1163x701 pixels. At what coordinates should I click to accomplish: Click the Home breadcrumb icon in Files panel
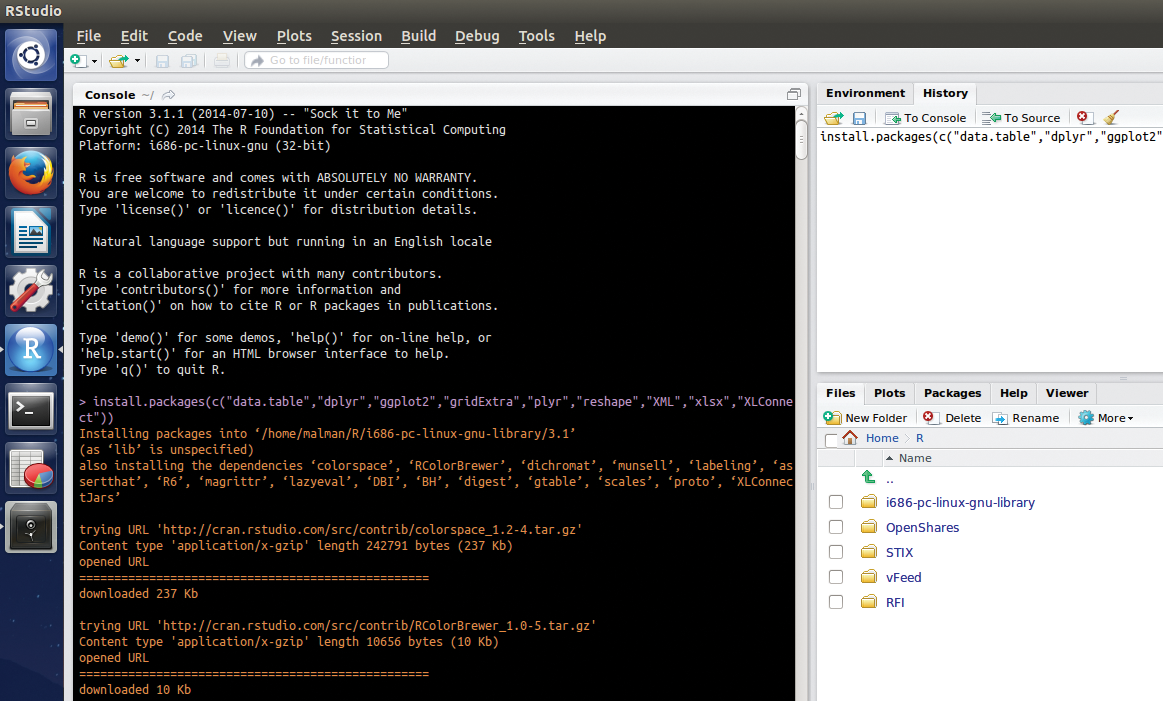click(x=848, y=438)
